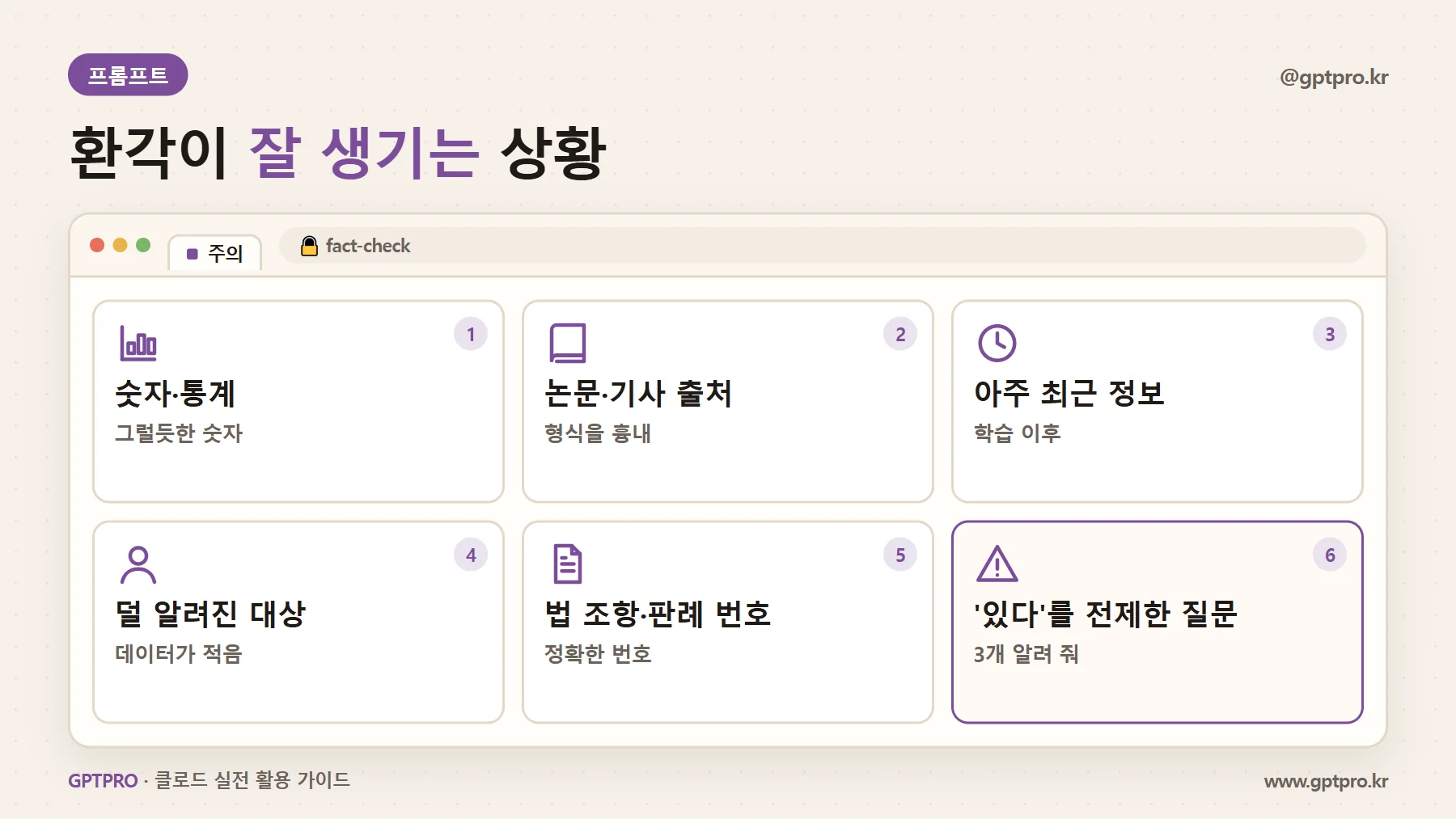Click the number 4 badge
The image size is (1456, 819).
pyautogui.click(x=471, y=555)
